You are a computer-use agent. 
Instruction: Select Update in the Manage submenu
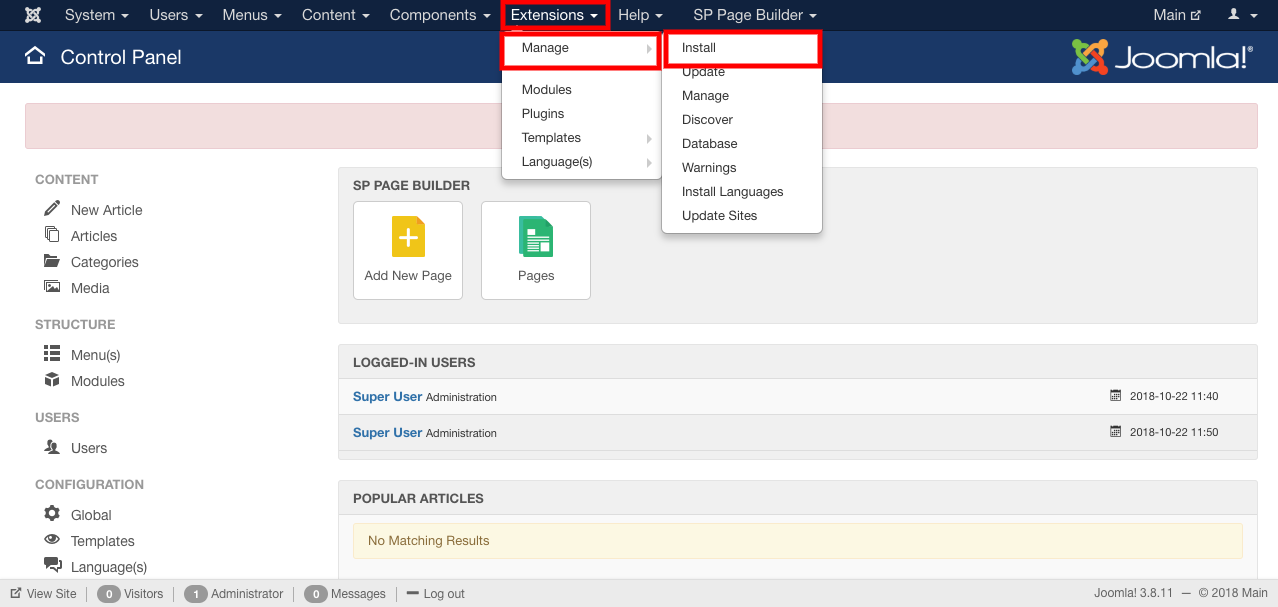pyautogui.click(x=742, y=72)
